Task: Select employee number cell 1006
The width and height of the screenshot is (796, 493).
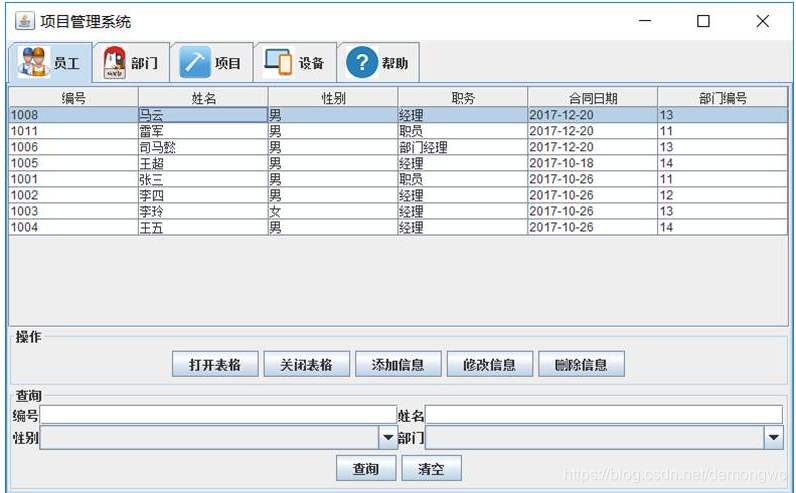Action: tap(74, 147)
